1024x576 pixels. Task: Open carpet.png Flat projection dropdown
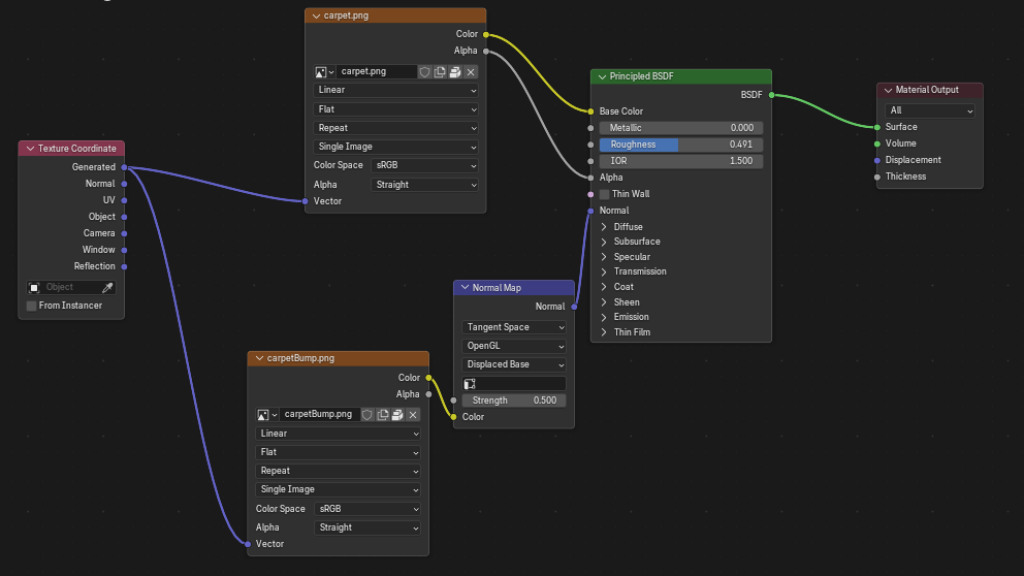coord(396,109)
